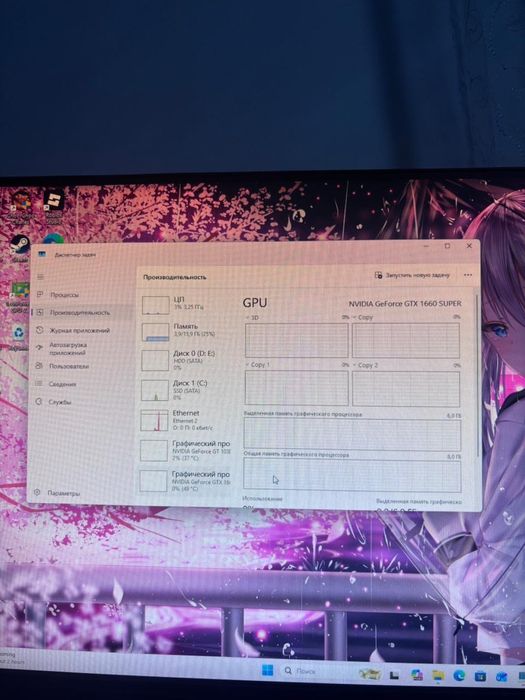Open the Copy 1 engine dropdown
The width and height of the screenshot is (525, 700).
[258, 365]
